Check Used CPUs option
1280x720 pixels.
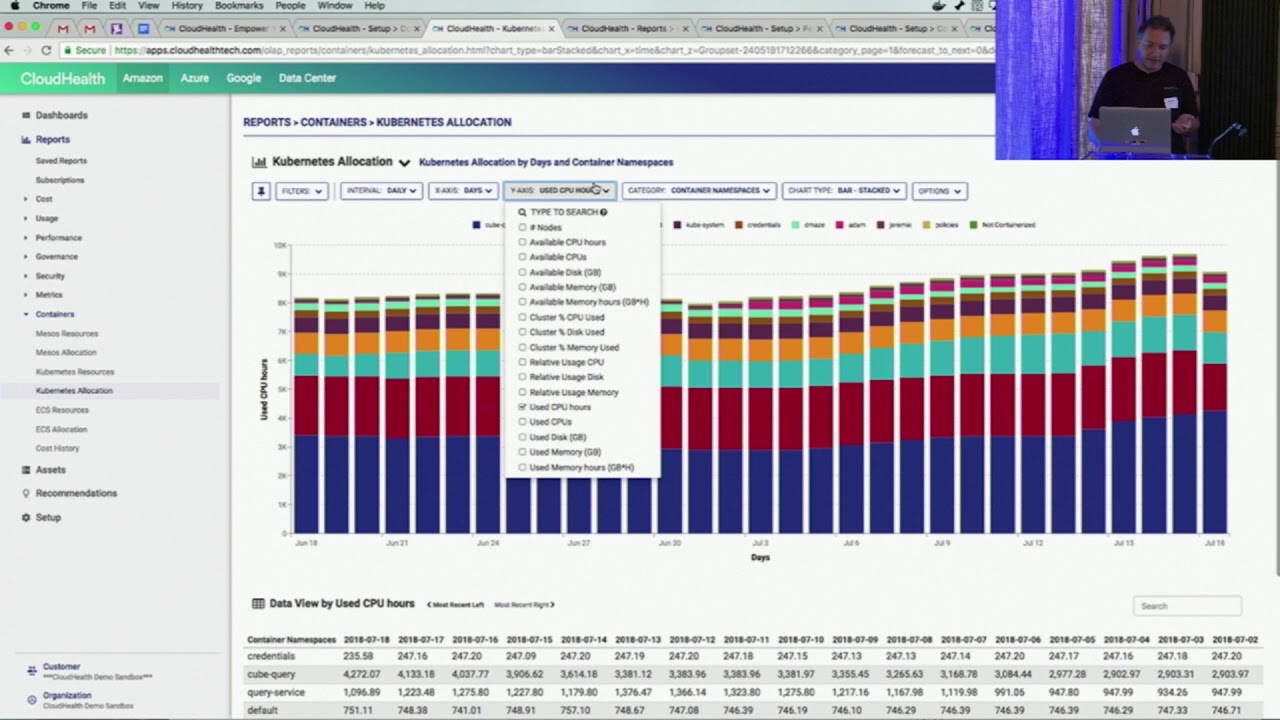pos(522,422)
